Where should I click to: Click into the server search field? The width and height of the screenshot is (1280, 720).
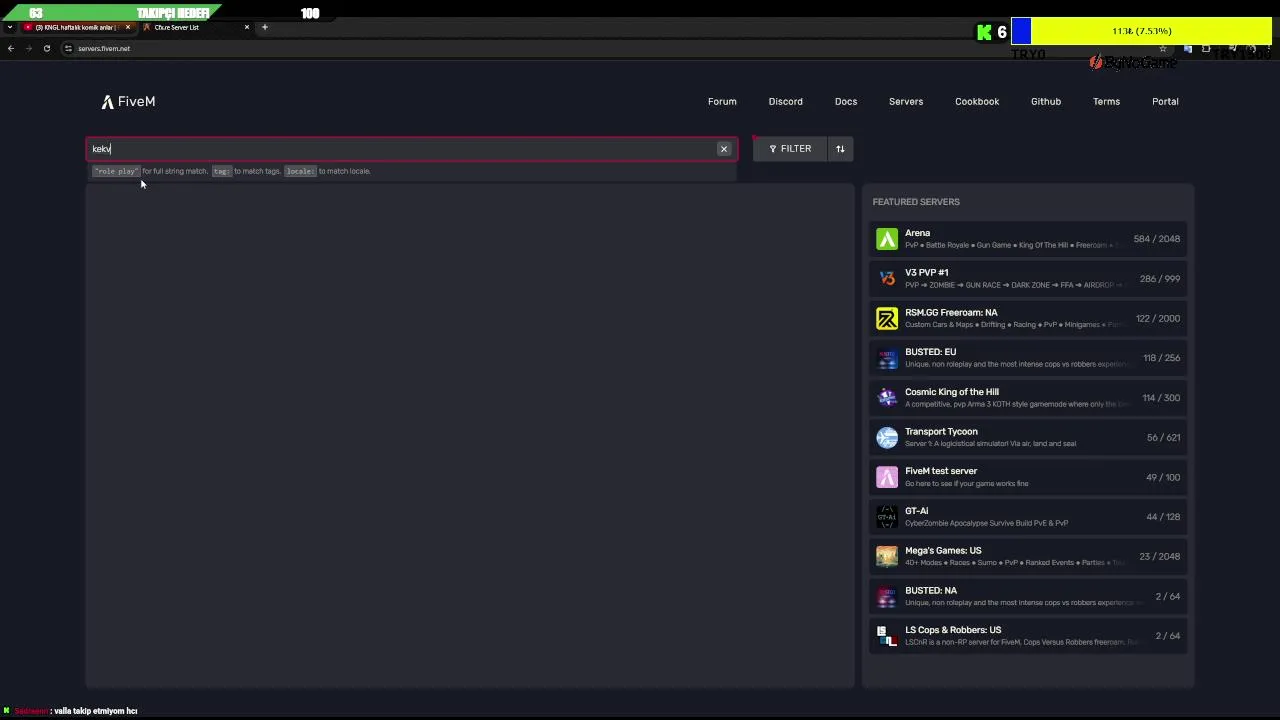[411, 149]
